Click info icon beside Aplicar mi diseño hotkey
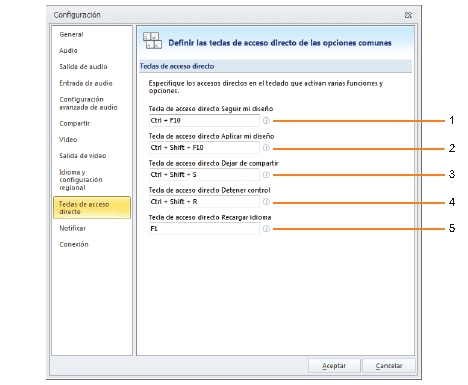This screenshot has height=385, width=468. pyautogui.click(x=266, y=148)
